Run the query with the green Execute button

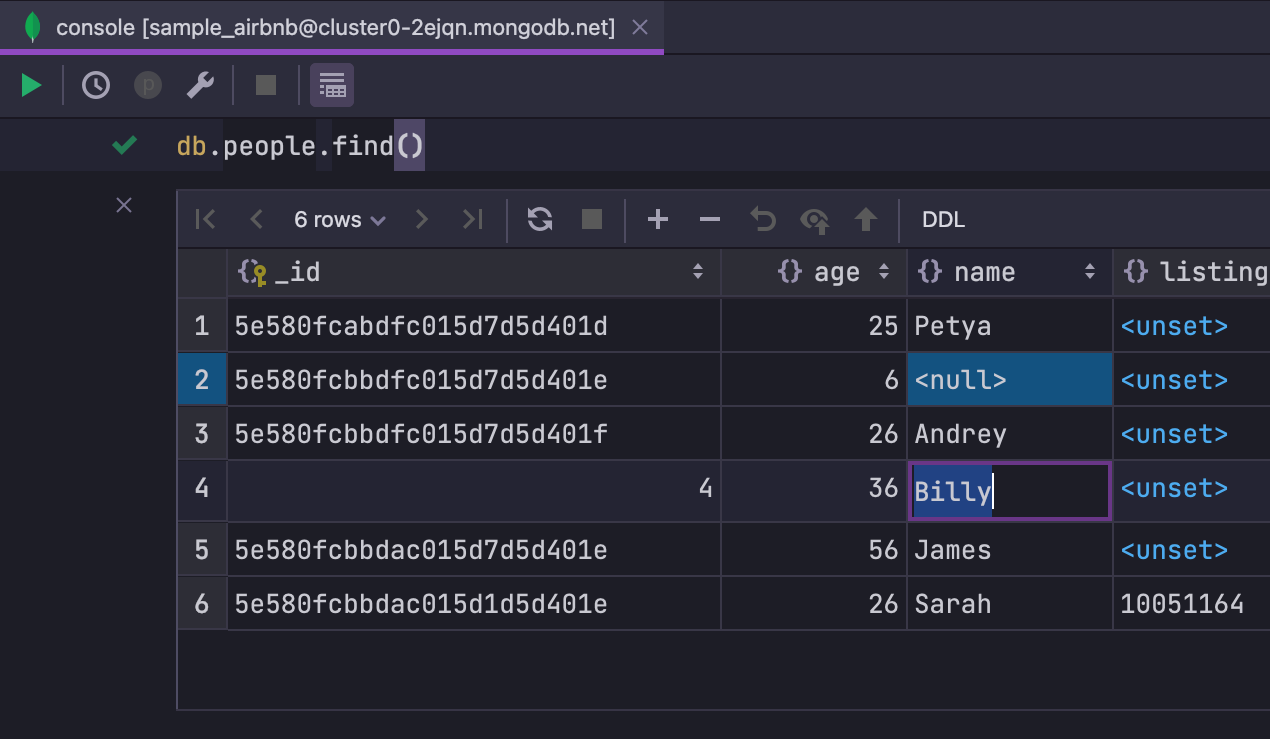(31, 86)
